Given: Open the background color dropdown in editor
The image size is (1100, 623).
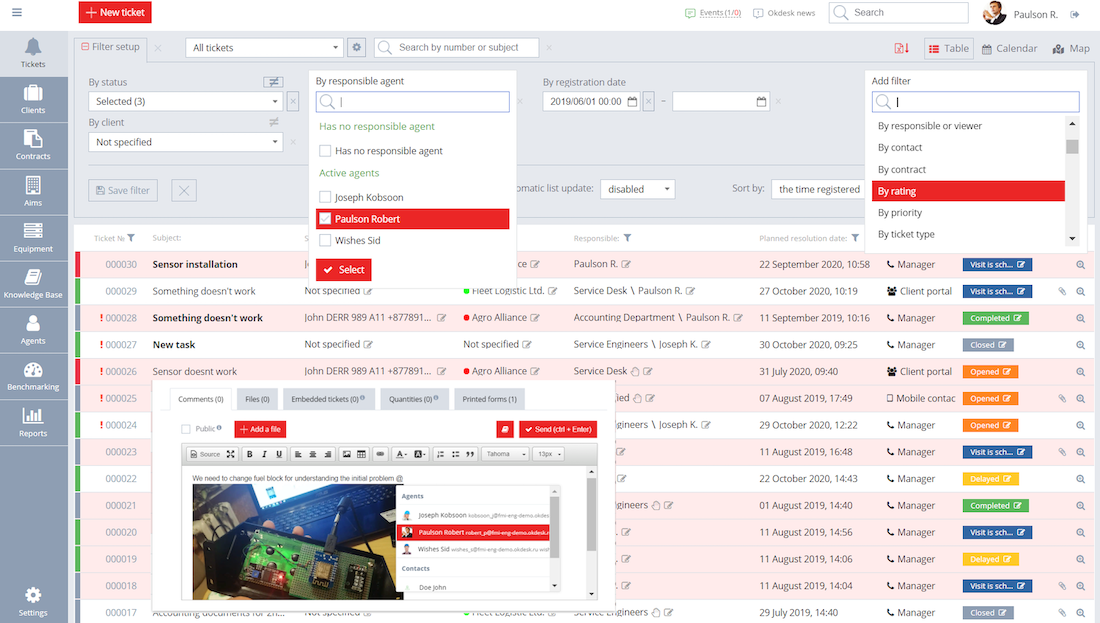Looking at the screenshot, I should point(420,454).
